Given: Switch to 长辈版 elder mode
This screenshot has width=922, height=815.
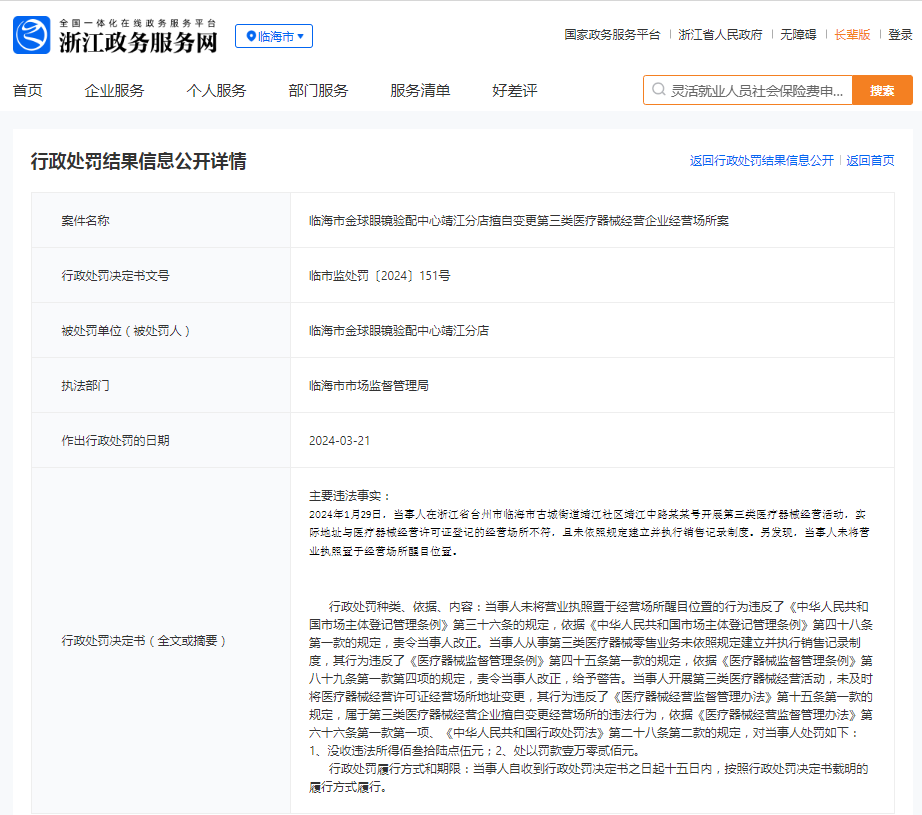Looking at the screenshot, I should pyautogui.click(x=852, y=35).
